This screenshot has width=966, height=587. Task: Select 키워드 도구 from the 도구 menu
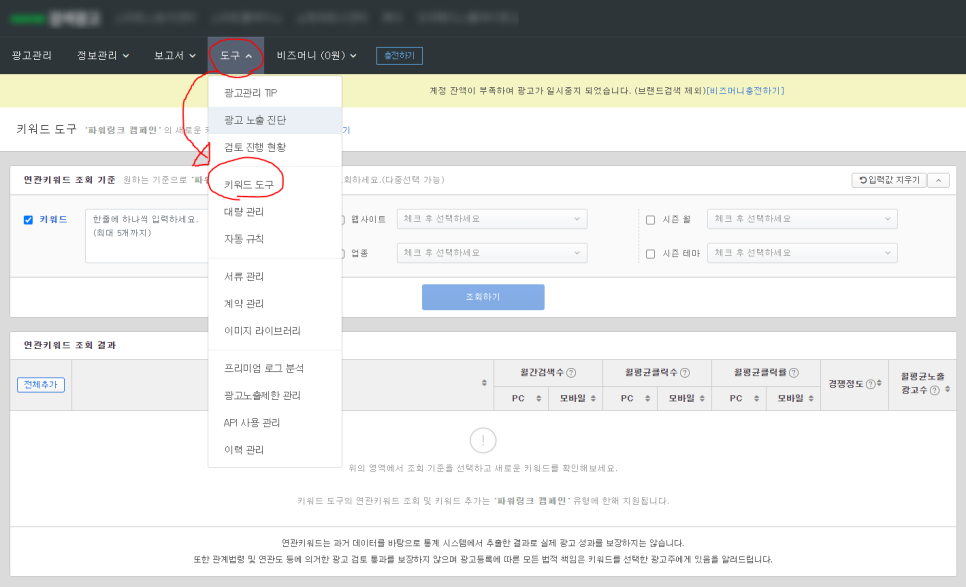pos(248,184)
